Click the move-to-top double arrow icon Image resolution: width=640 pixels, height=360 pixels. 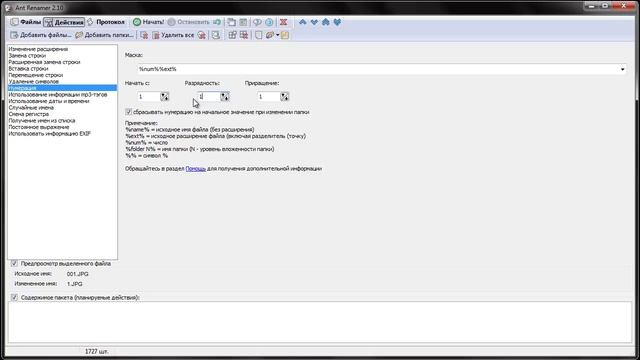pos(325,22)
